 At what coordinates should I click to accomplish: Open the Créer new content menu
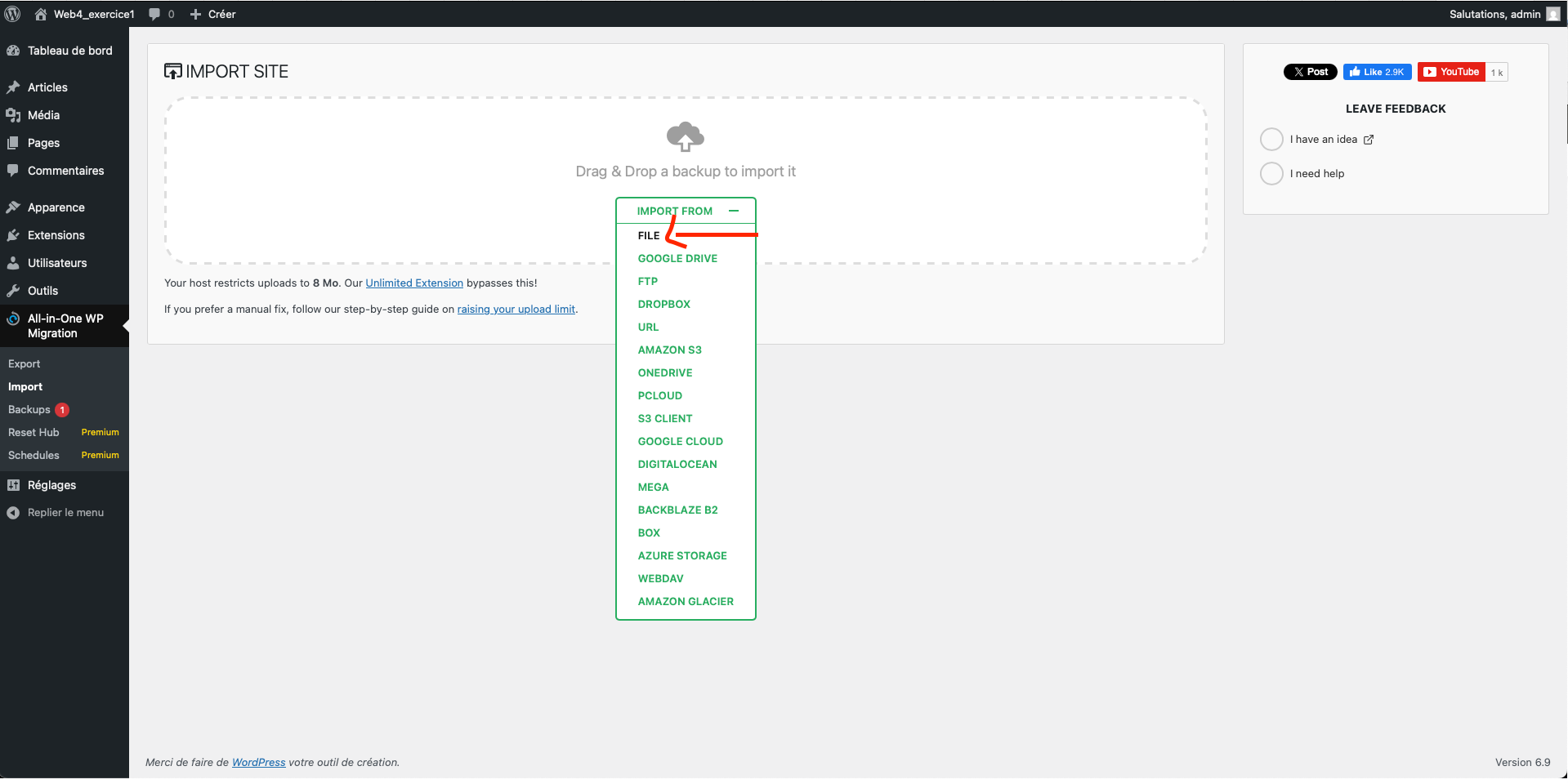point(213,14)
